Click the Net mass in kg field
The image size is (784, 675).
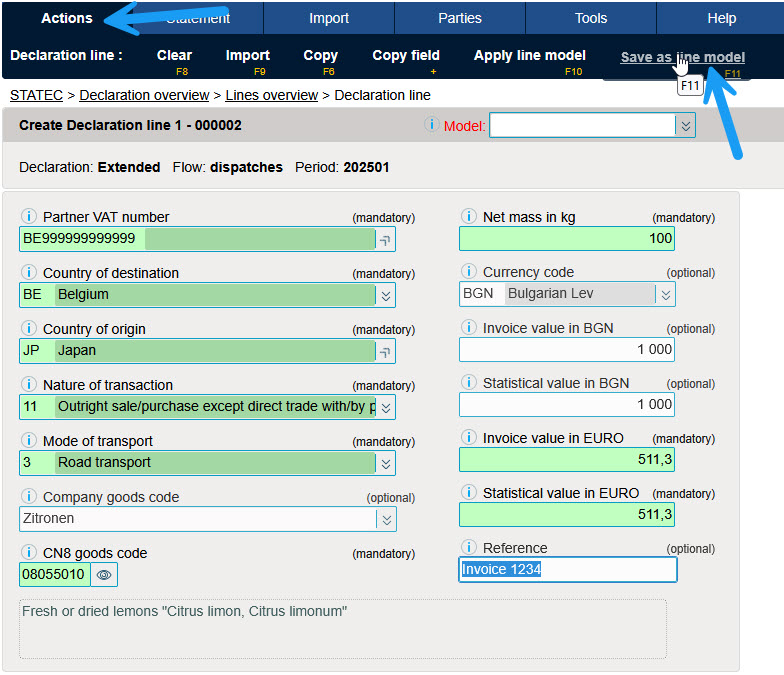tap(566, 238)
